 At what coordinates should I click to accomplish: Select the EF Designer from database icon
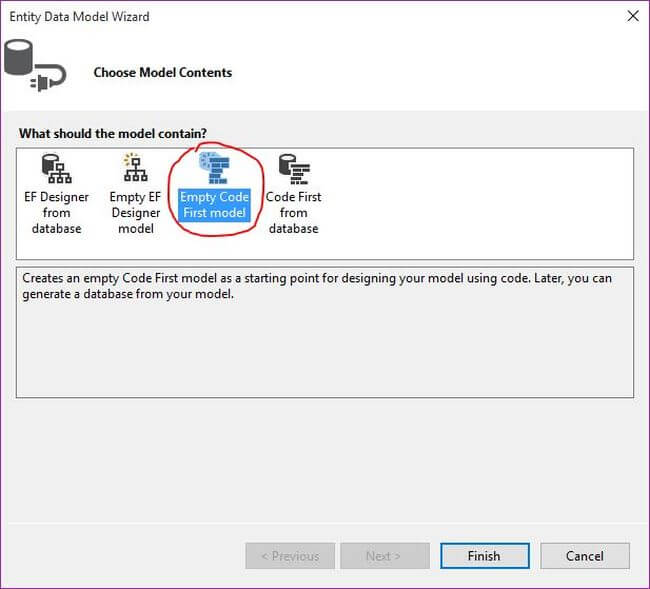57,169
